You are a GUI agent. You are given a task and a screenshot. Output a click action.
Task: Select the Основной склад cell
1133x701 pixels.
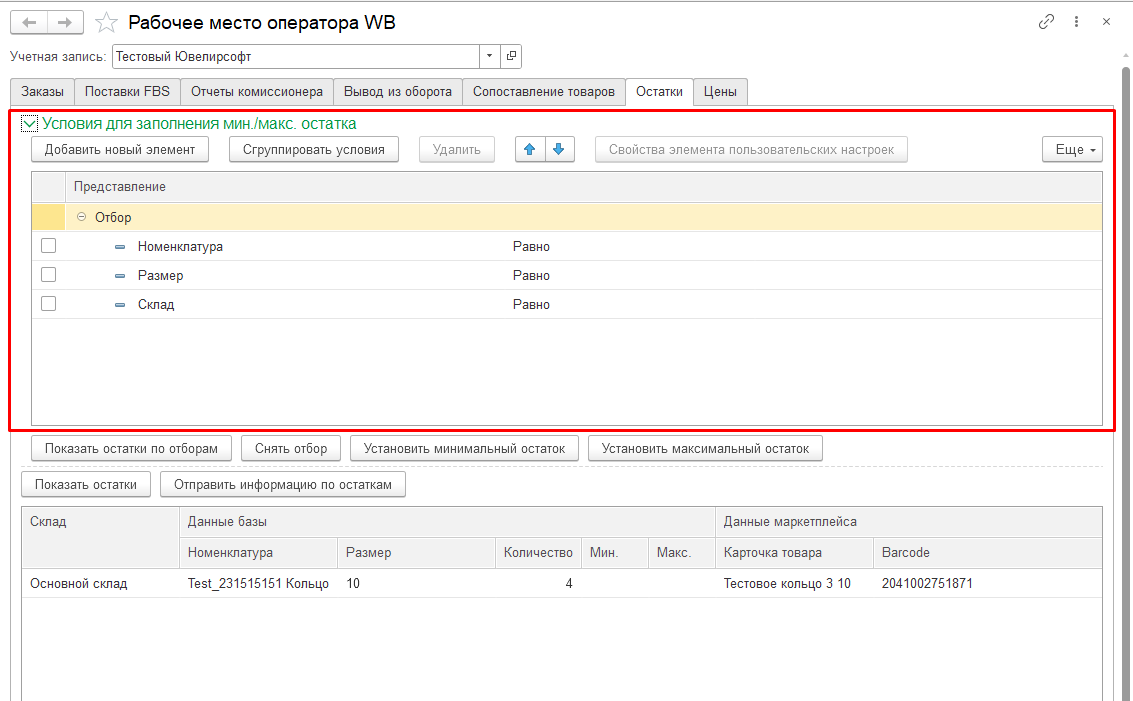(x=100, y=583)
